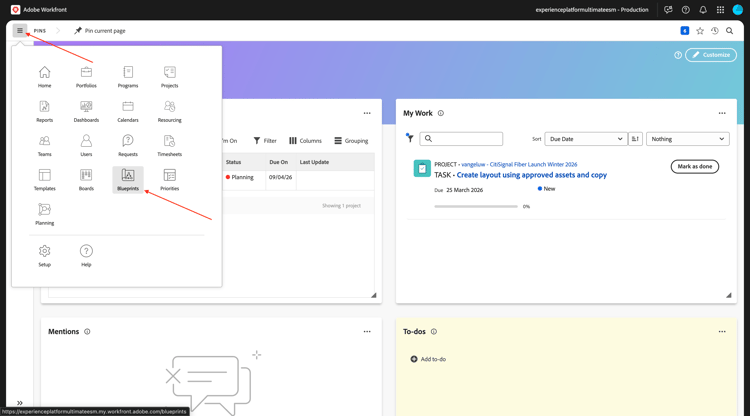The image size is (750, 416).
Task: Open the Nothing grouping dropdown
Action: pos(687,139)
